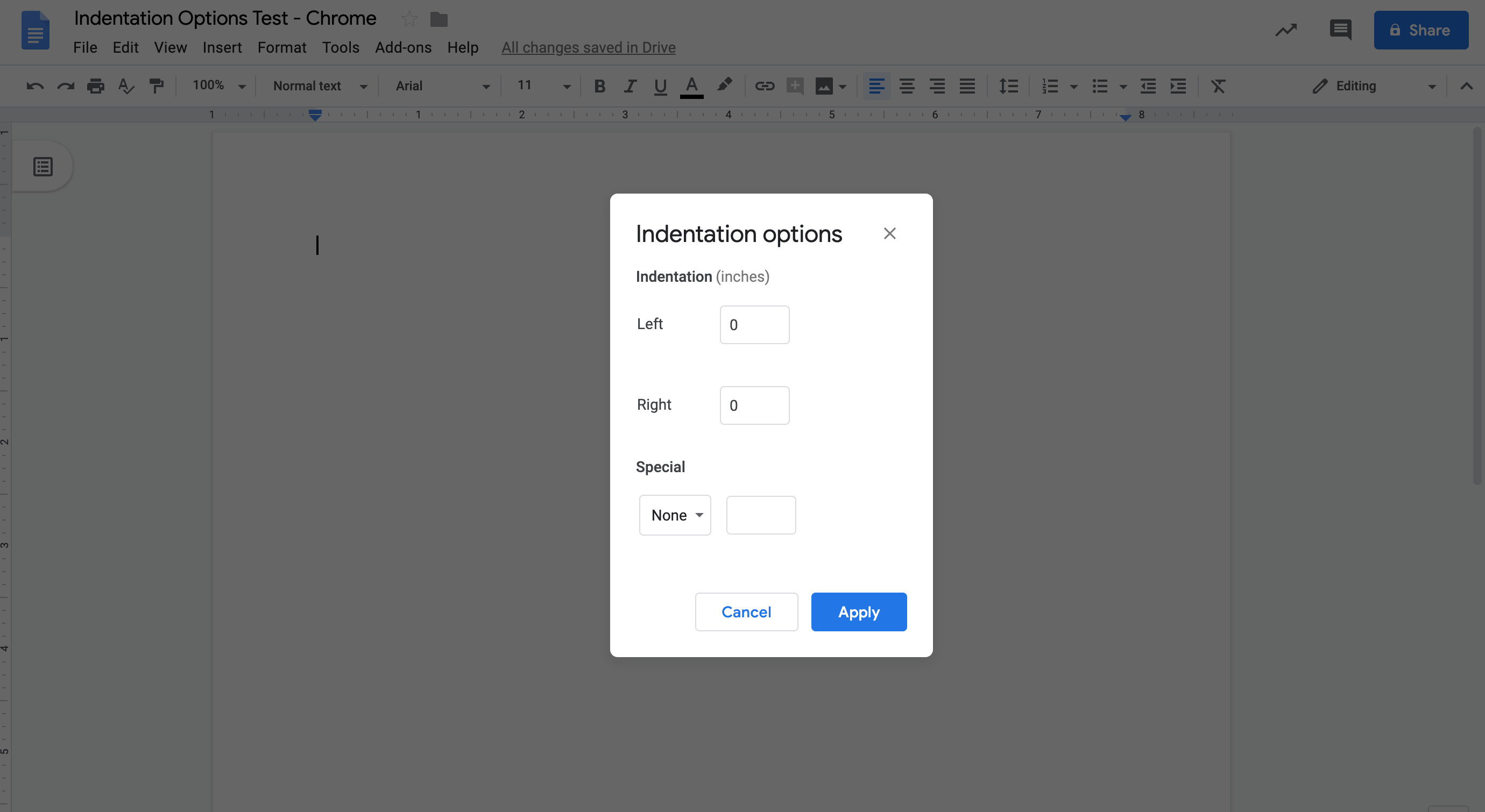1485x812 pixels.
Task: Open the comment history icon
Action: [x=1340, y=30]
